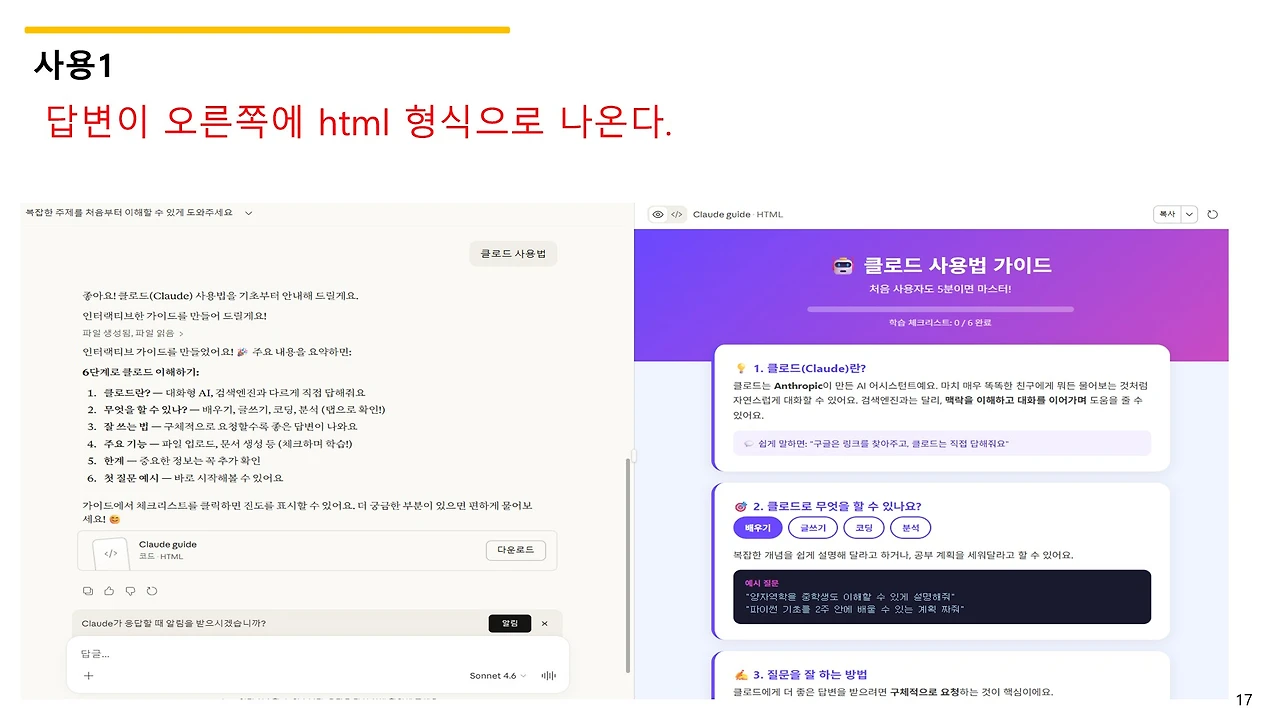The image size is (1280, 720).
Task: Click the refresh icon in the artifact panel header
Action: pos(1213,214)
